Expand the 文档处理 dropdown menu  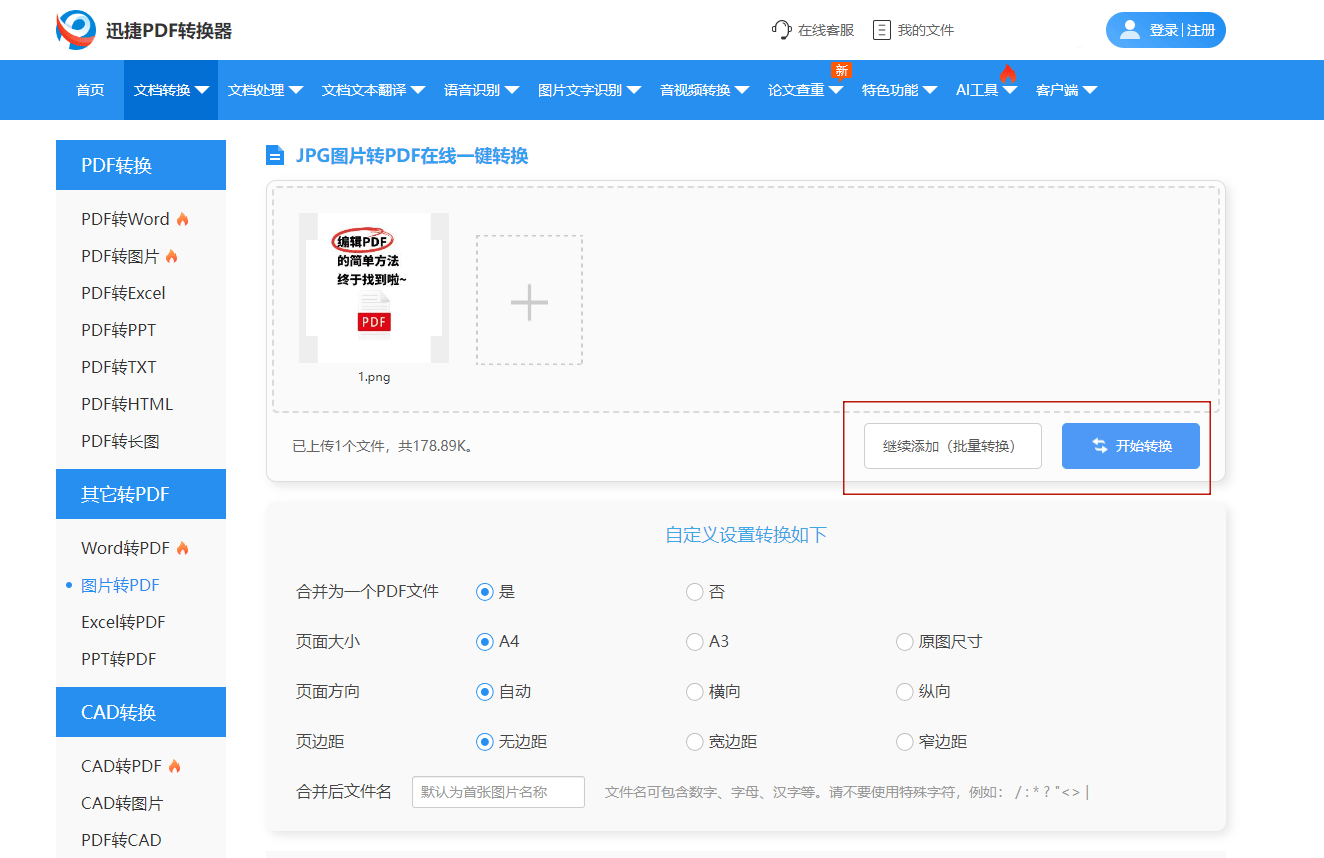(x=265, y=90)
